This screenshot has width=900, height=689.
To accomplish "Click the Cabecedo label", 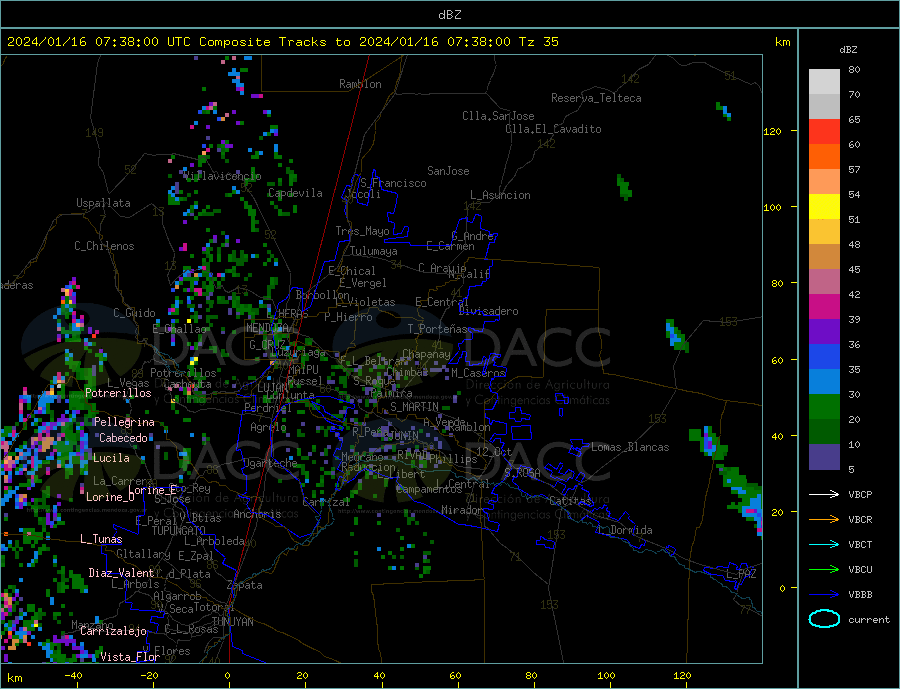I will click(123, 438).
